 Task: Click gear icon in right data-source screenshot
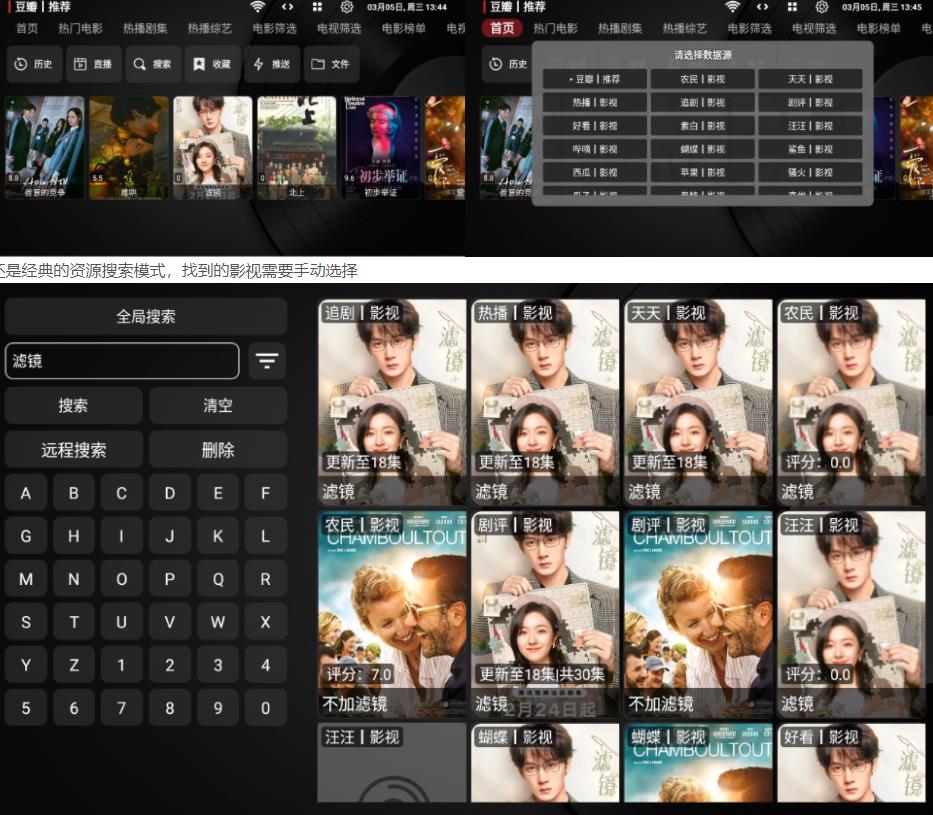click(x=822, y=7)
